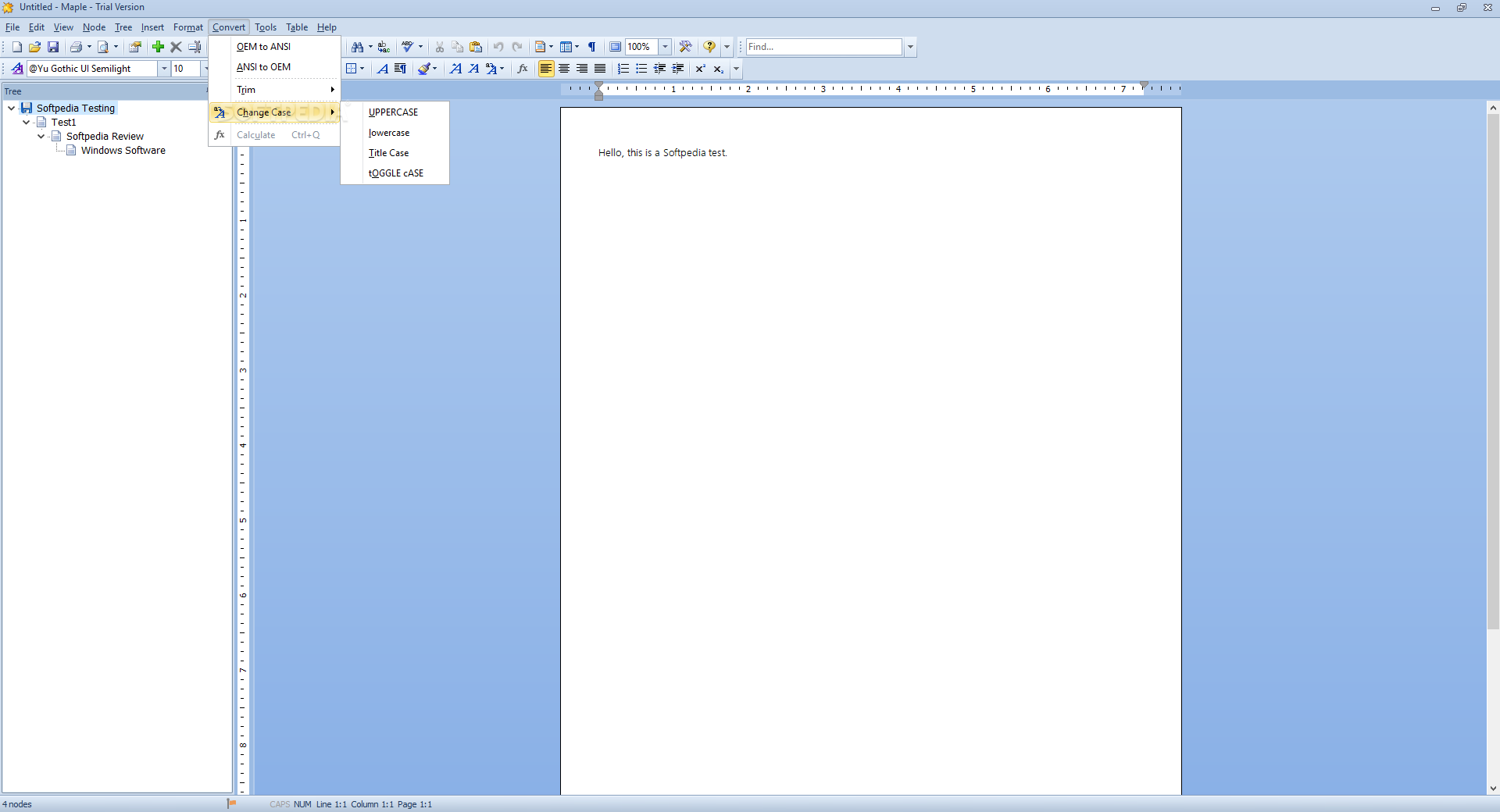This screenshot has width=1500, height=812.
Task: Toggle subscript formatting
Action: pos(719,69)
